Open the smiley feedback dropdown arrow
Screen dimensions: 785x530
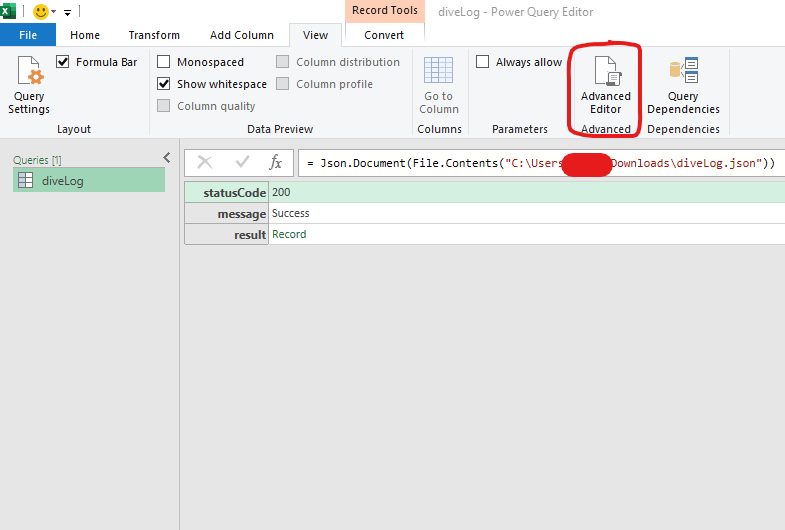tap(54, 12)
